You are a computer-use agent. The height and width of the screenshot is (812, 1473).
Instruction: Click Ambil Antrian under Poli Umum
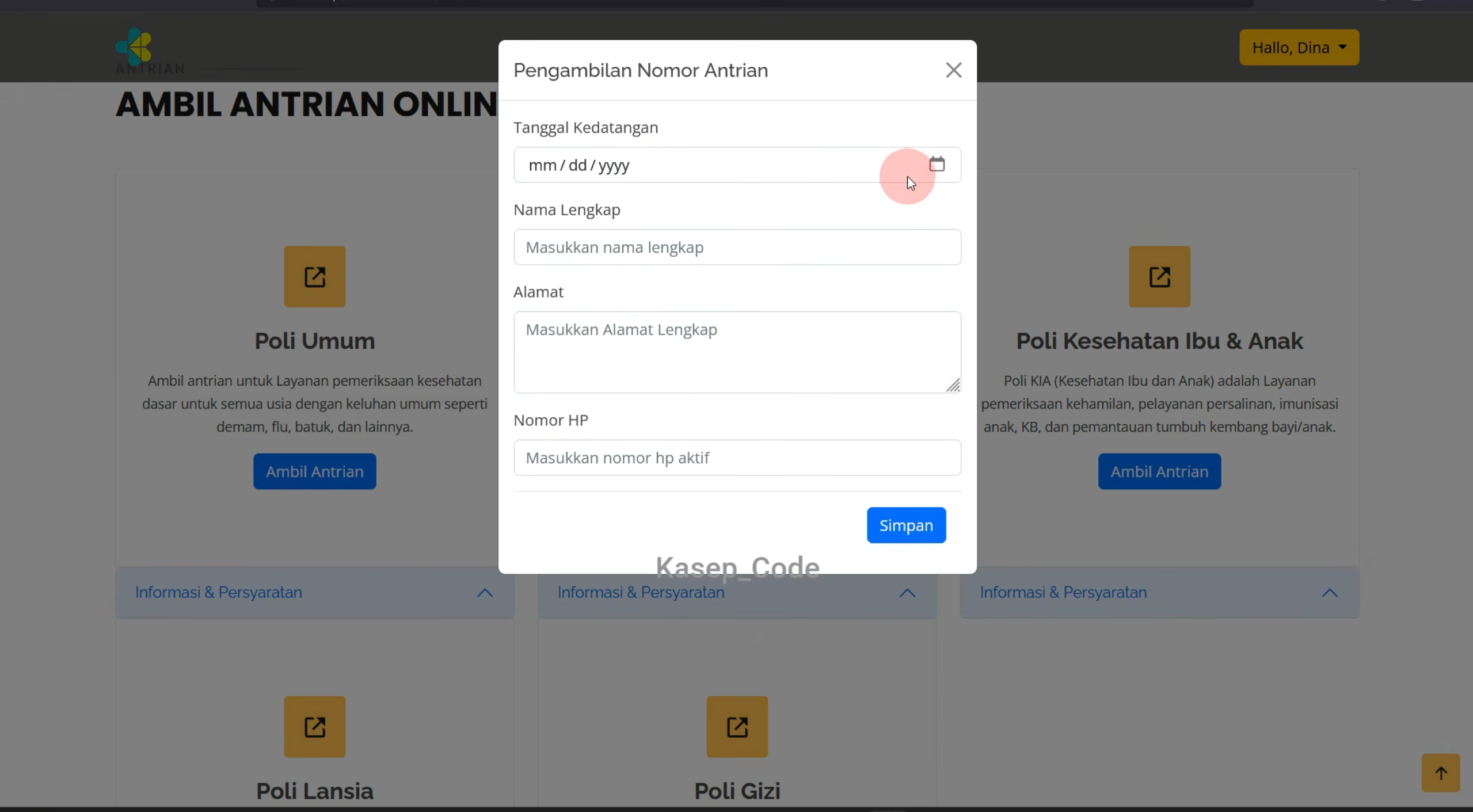315,471
